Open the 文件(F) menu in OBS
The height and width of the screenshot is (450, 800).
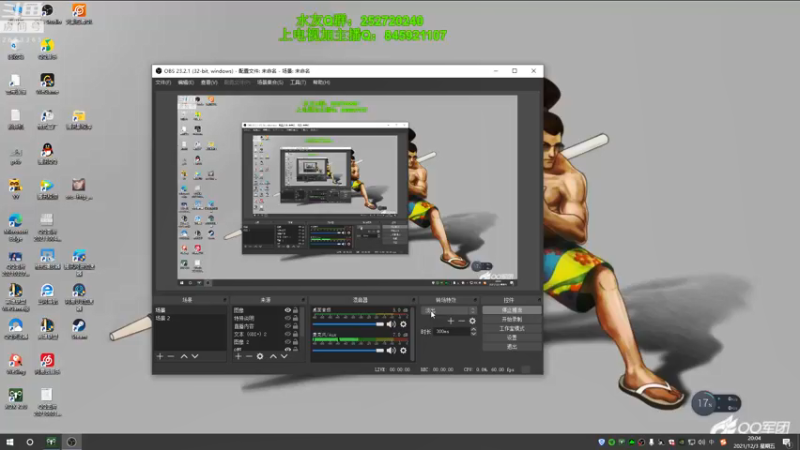click(163, 82)
